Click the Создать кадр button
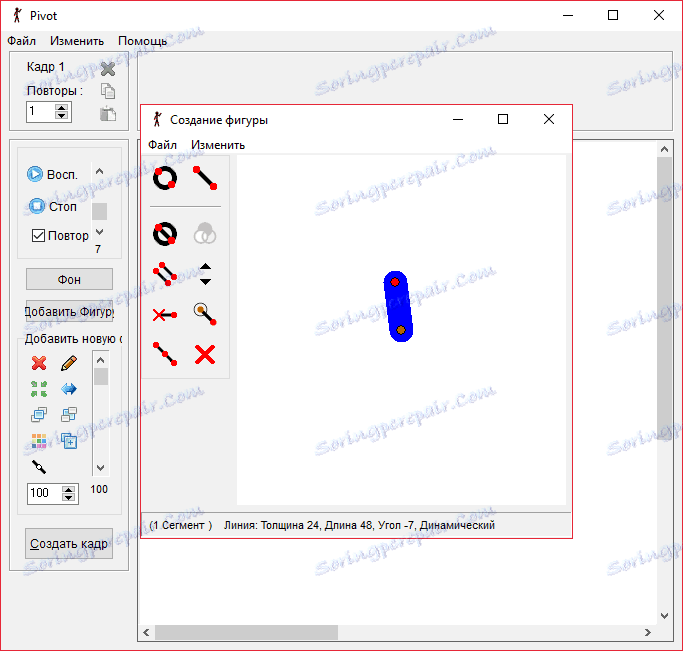Image resolution: width=683 pixels, height=651 pixels. coord(69,543)
